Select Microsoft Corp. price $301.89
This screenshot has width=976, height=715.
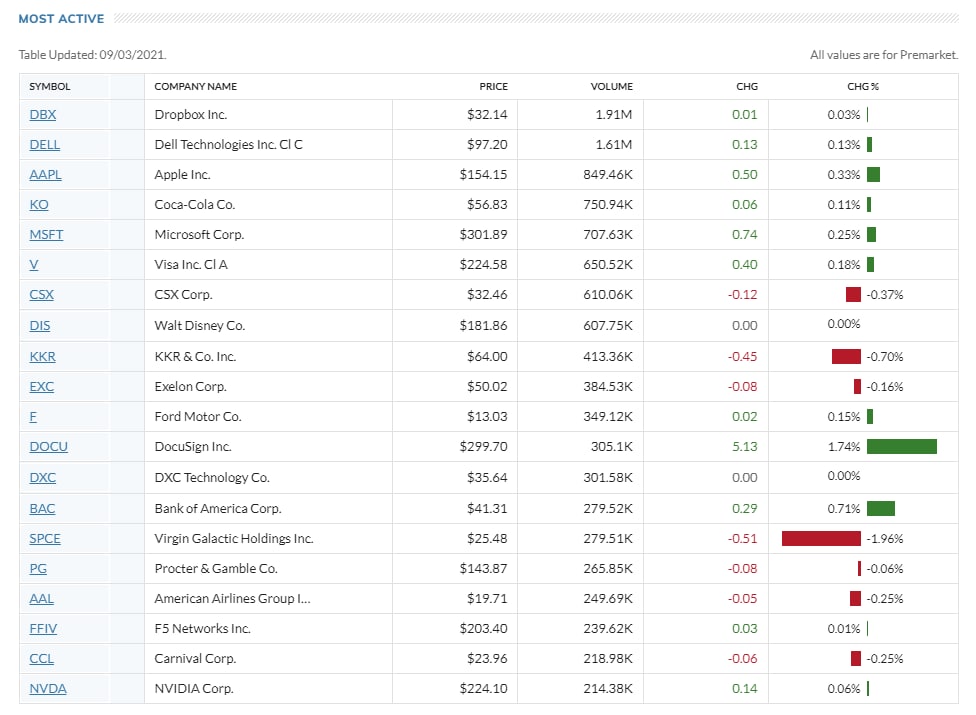click(x=484, y=235)
